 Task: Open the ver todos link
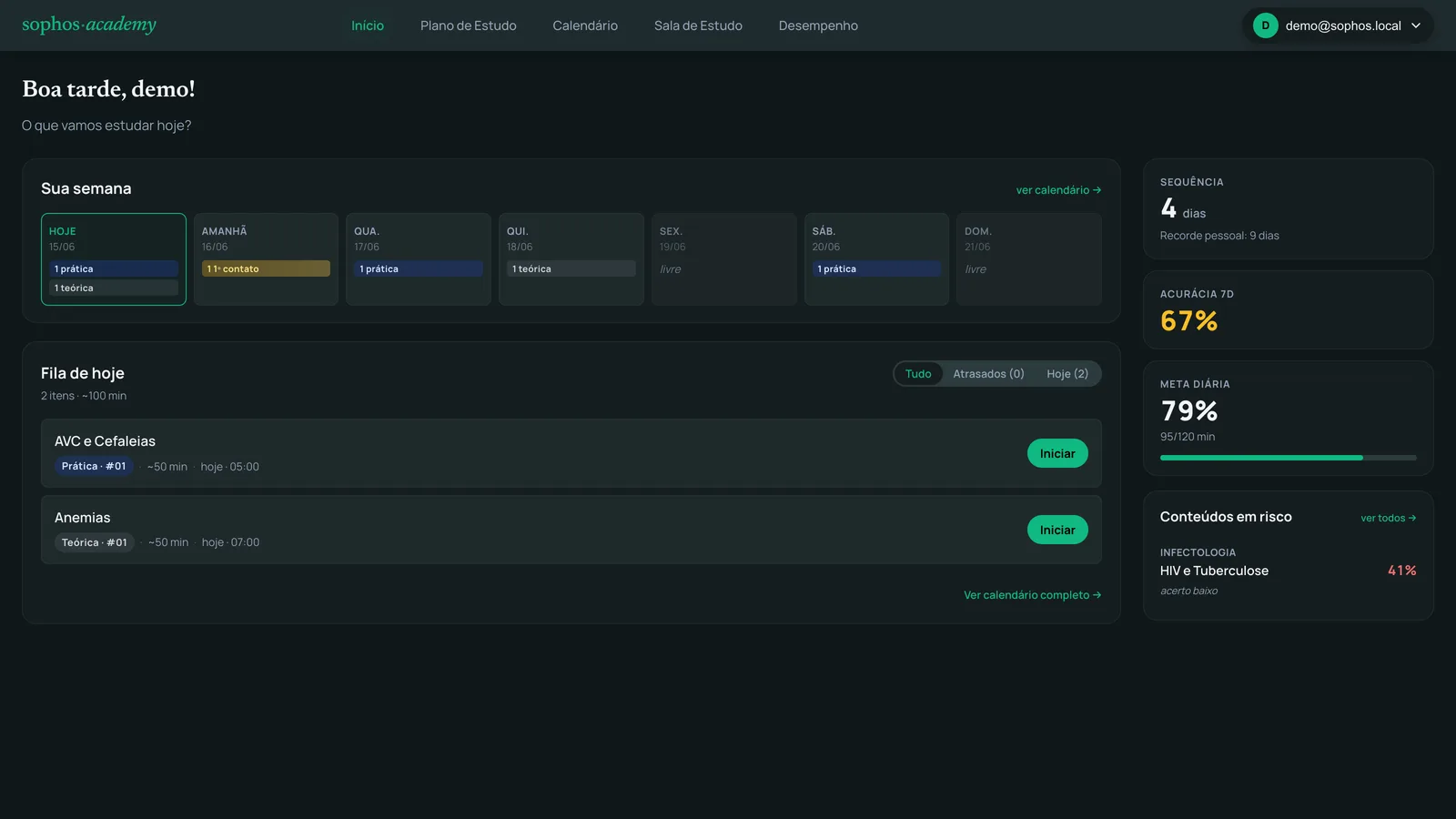coord(1389,518)
